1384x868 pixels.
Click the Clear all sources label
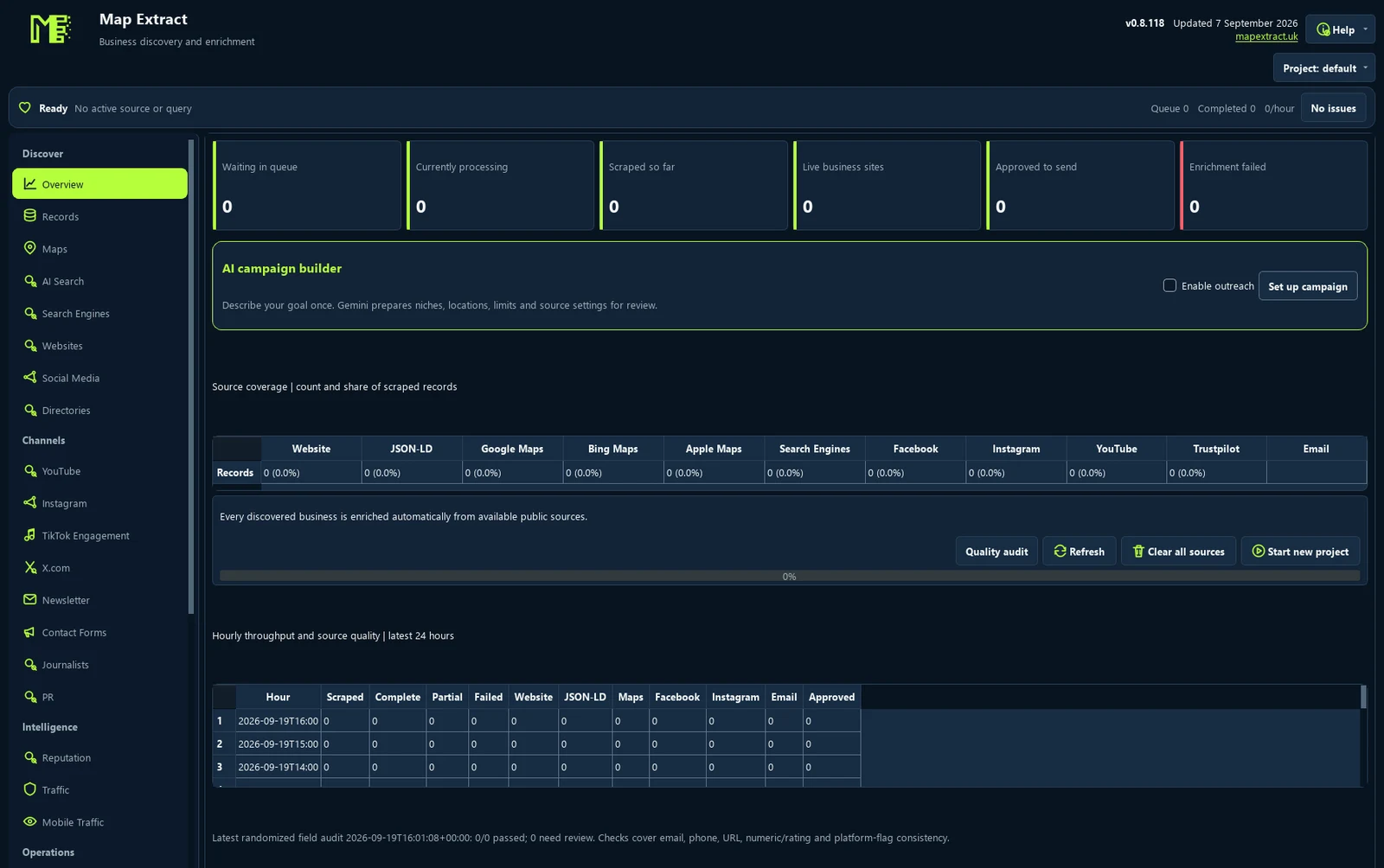1186,552
